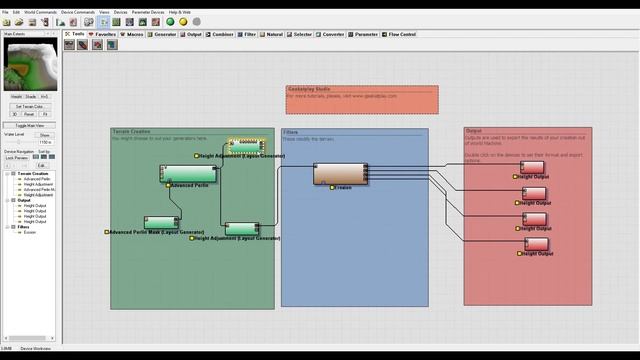Viewport: 640px width, 360px height.
Task: Open the Edit menu
Action: pos(16,12)
